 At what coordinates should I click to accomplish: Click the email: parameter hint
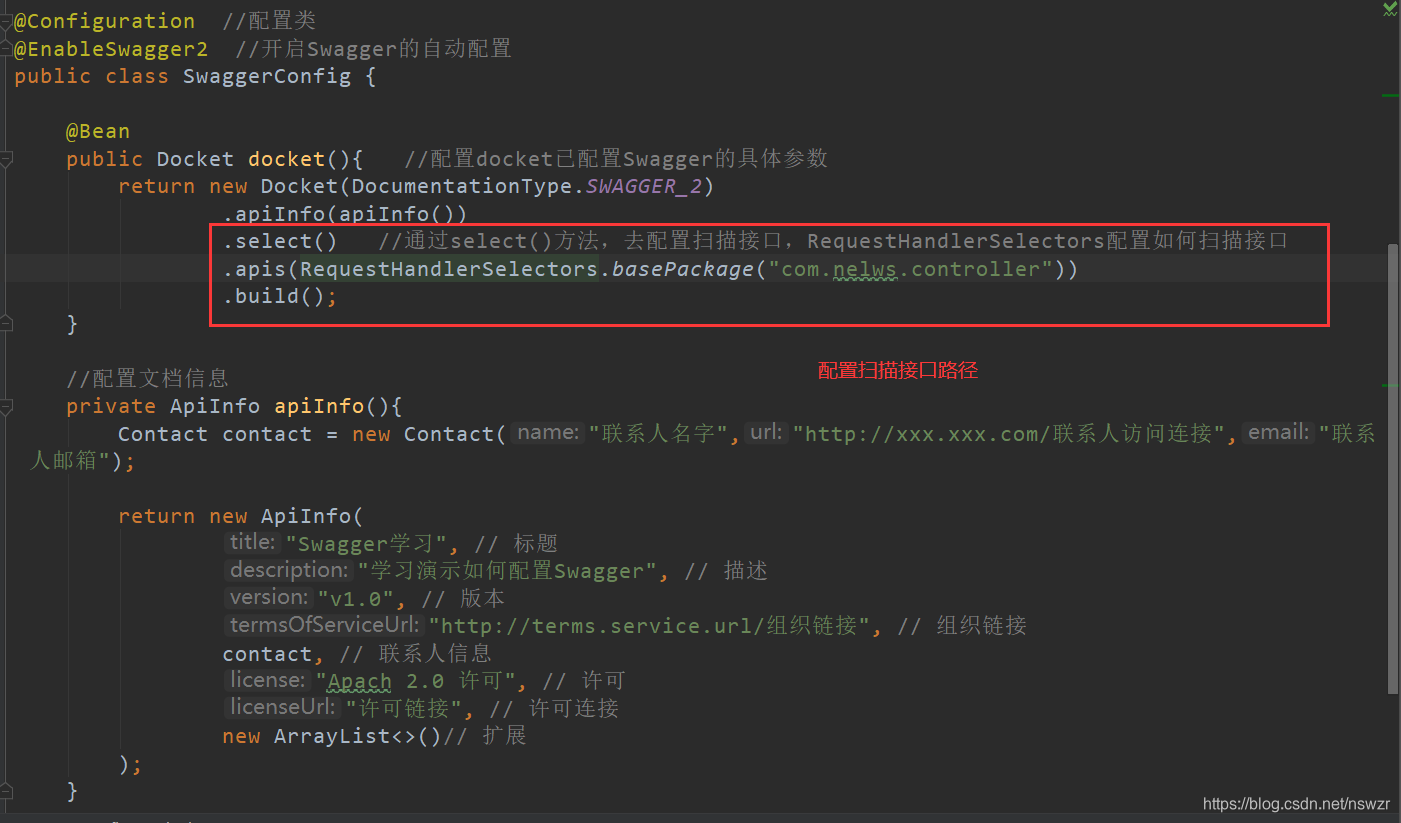tap(1280, 432)
